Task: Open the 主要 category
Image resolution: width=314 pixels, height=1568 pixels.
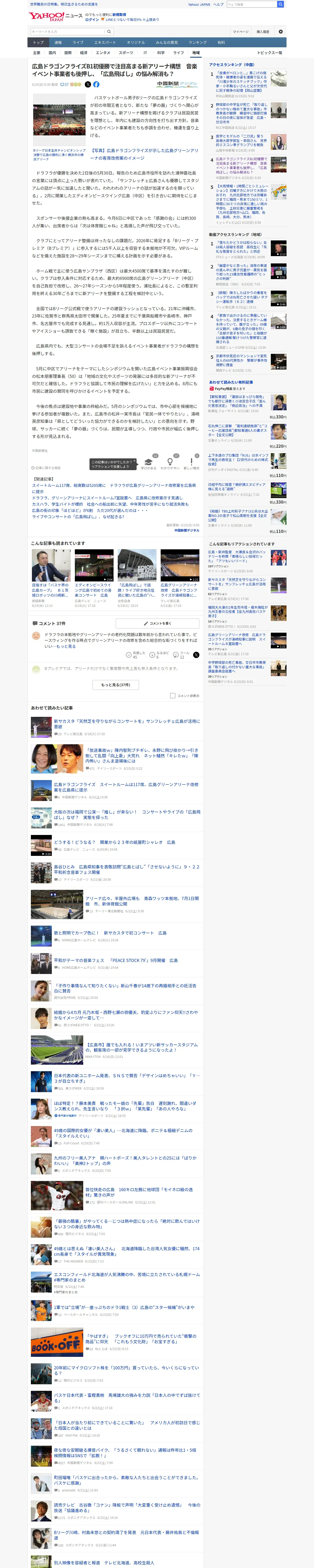Action: (37, 53)
